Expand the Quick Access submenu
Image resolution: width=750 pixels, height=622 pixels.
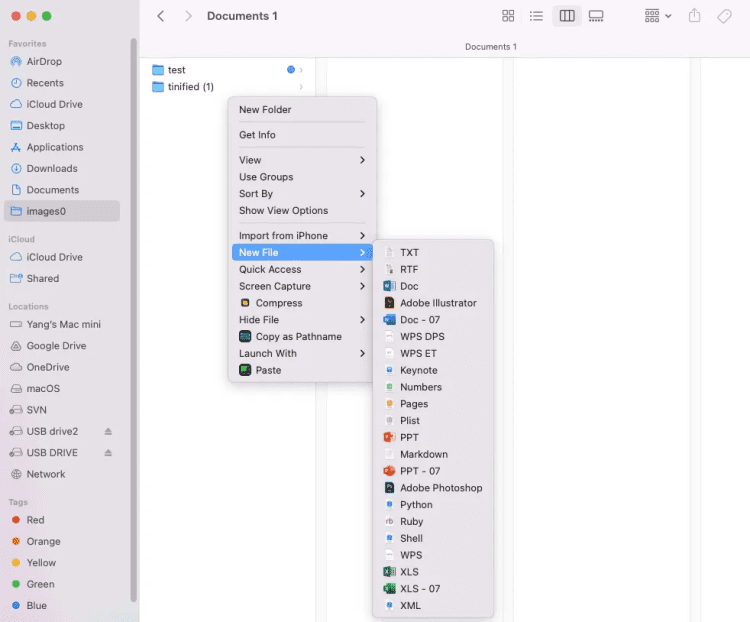tap(302, 269)
